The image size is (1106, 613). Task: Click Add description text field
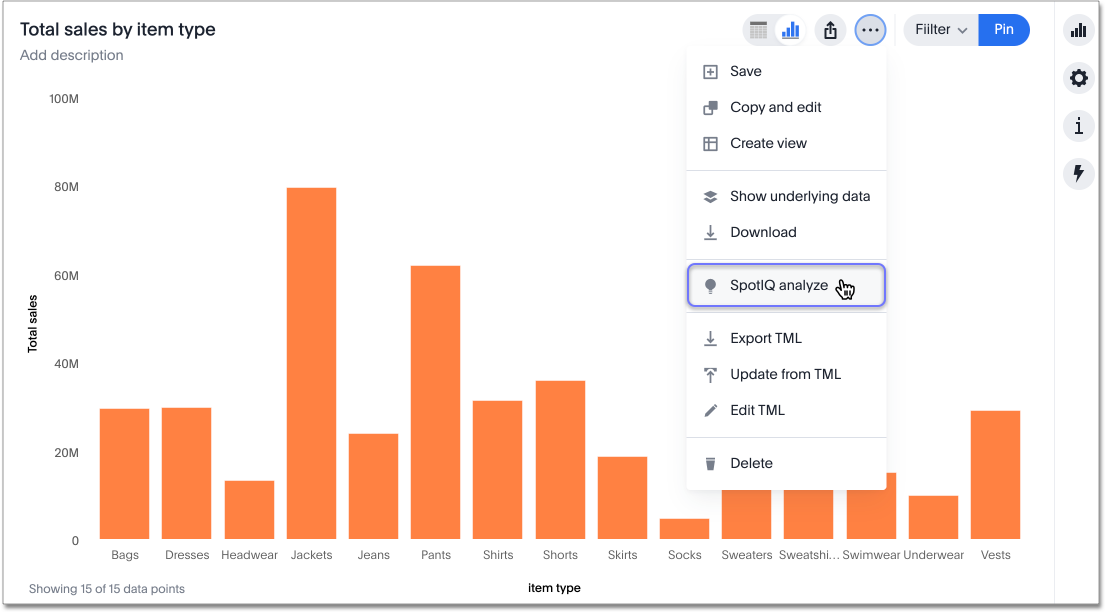tap(72, 56)
